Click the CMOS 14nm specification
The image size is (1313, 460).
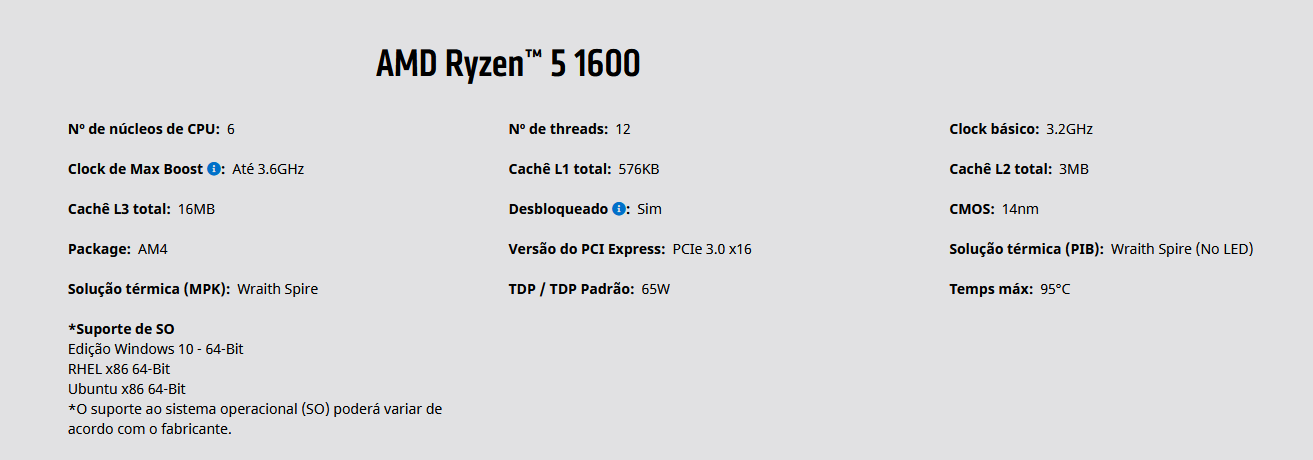[x=995, y=209]
